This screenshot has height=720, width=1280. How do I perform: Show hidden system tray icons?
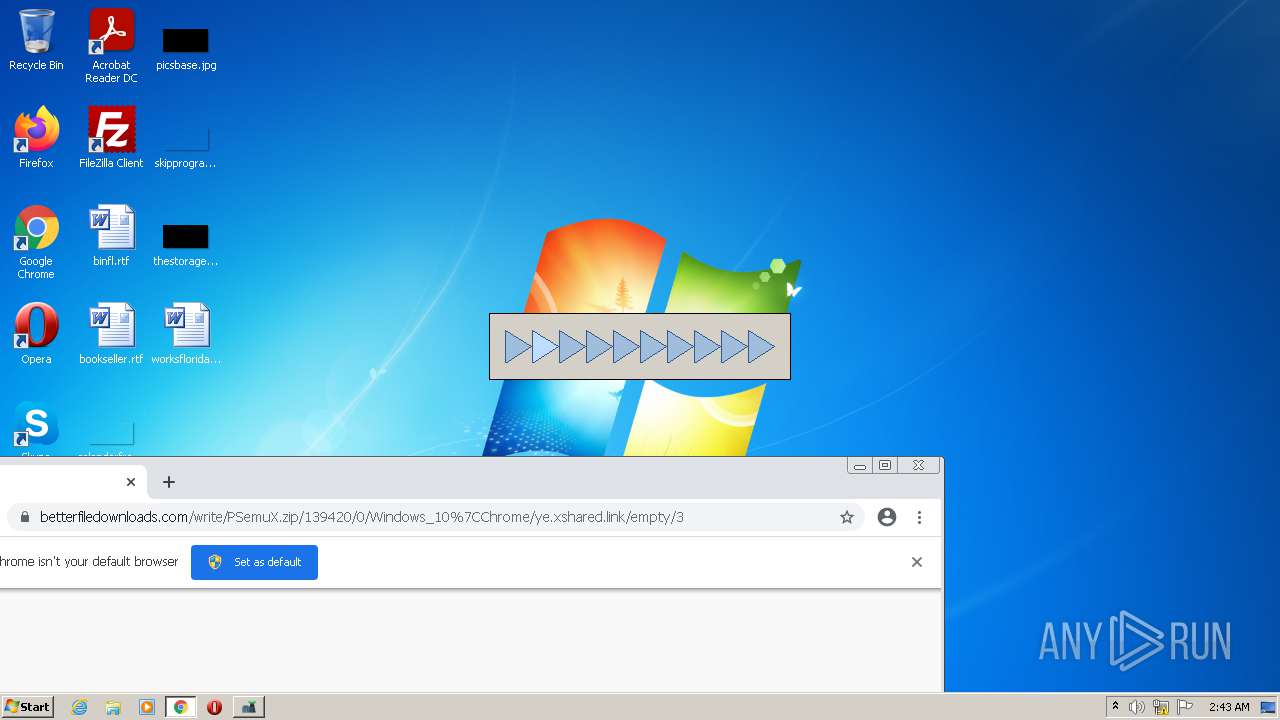[x=1115, y=707]
